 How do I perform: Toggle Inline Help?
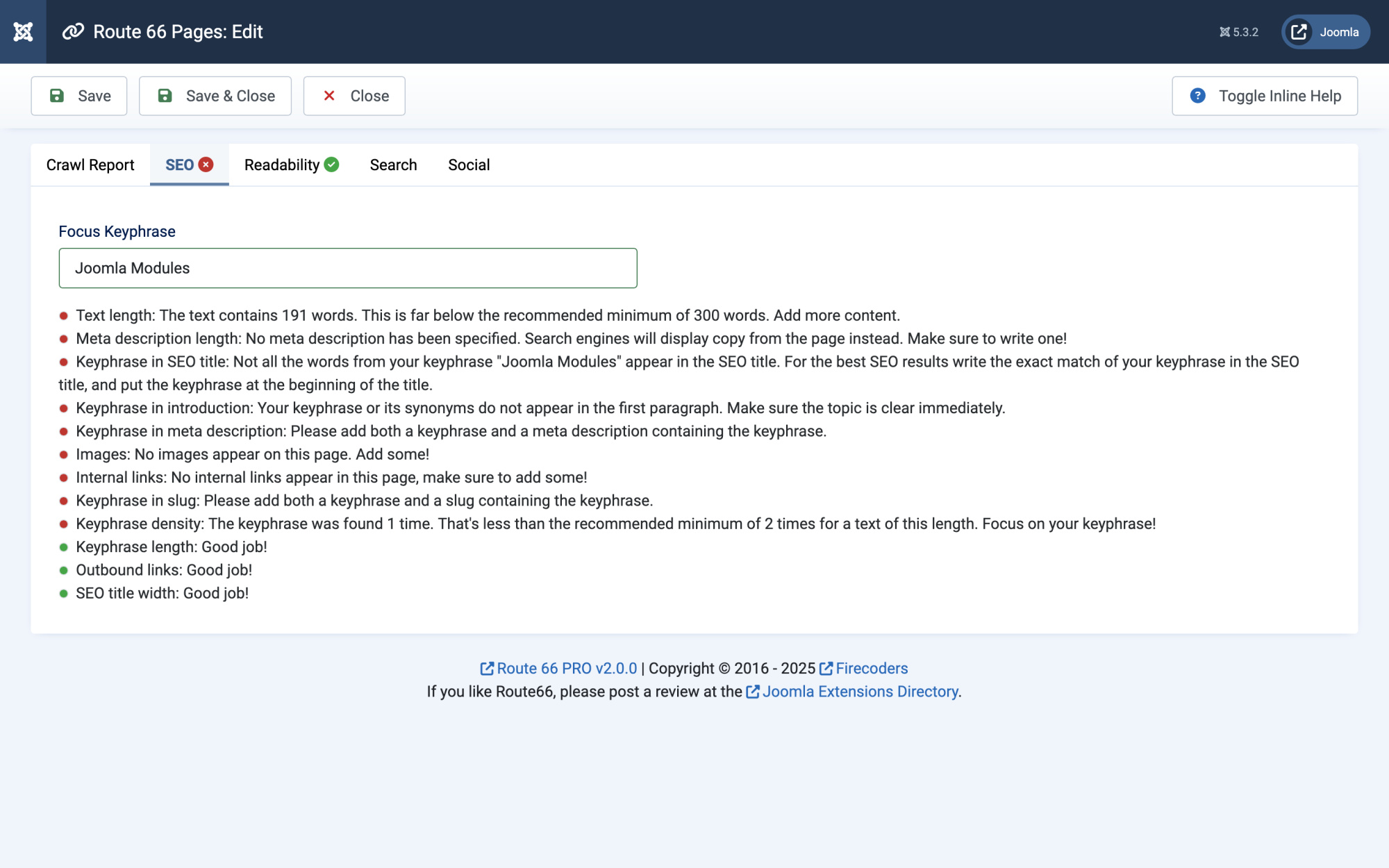[x=1265, y=96]
